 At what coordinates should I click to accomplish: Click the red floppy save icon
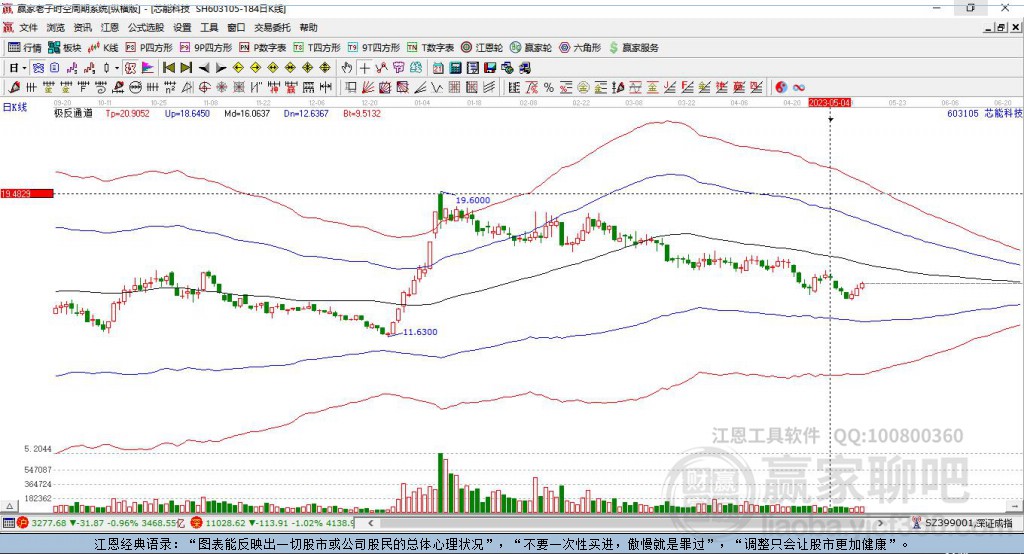490,68
